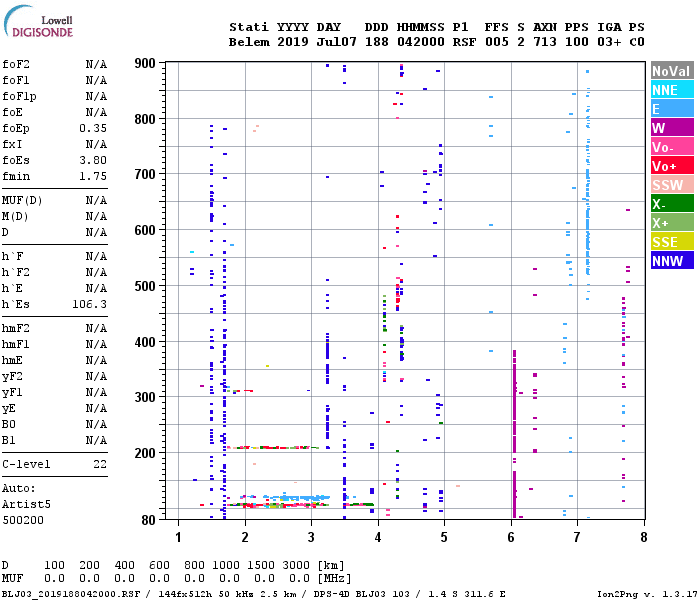Click the BLJ03_2019188042000.RSF file name
Image resolution: width=700 pixels, height=600 pixels.
point(71,594)
